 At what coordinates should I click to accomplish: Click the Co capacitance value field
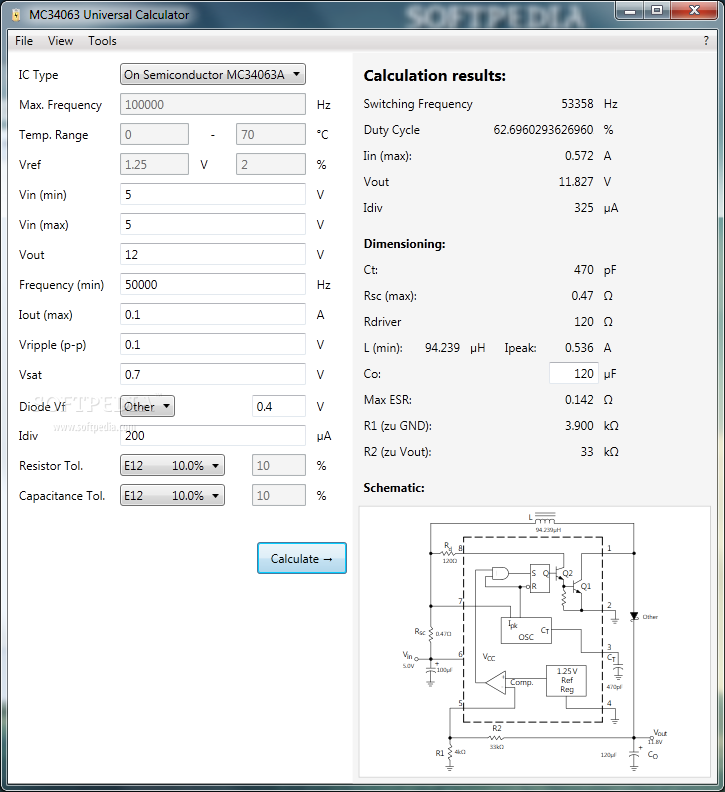[x=574, y=373]
